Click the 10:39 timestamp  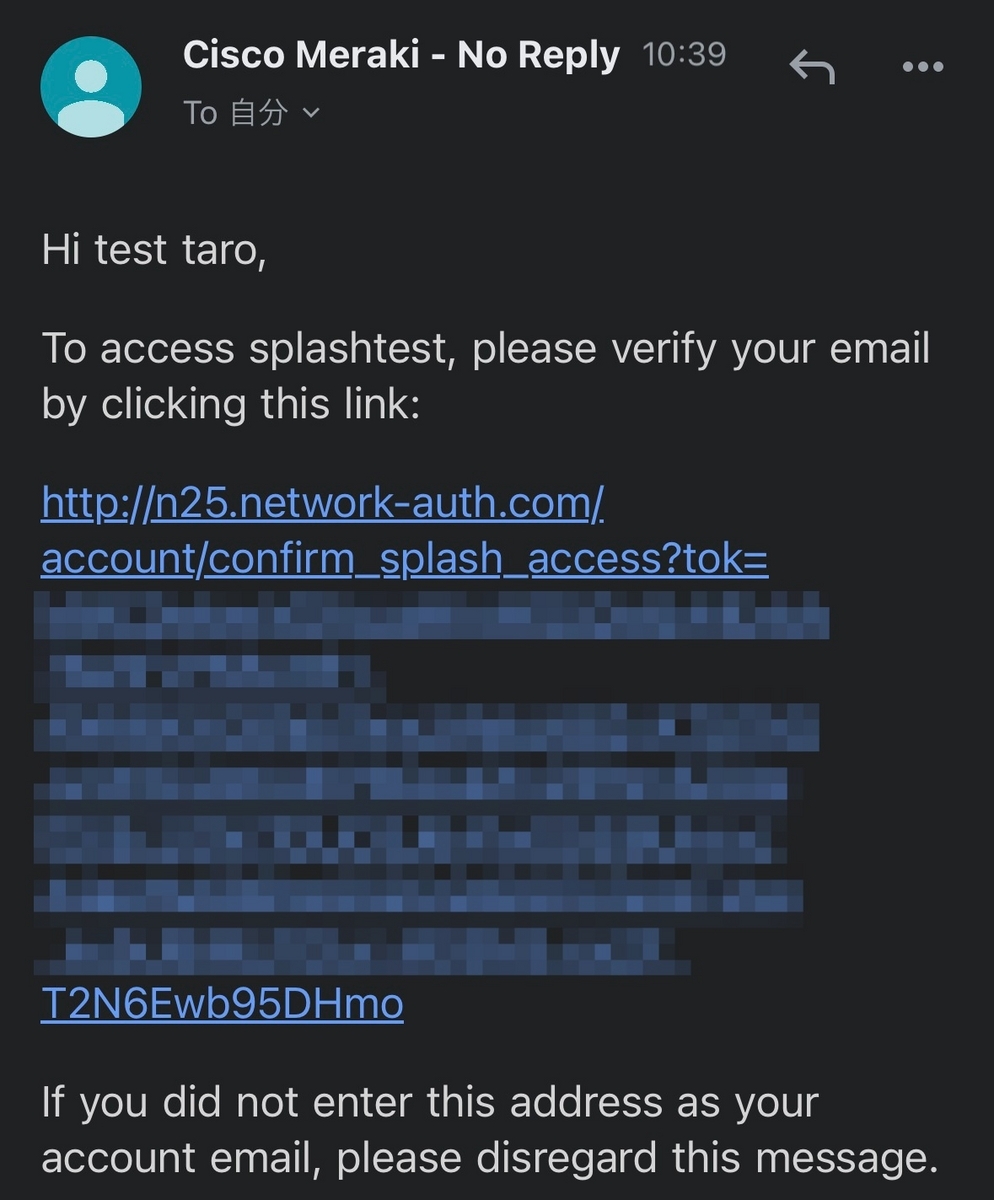[684, 54]
